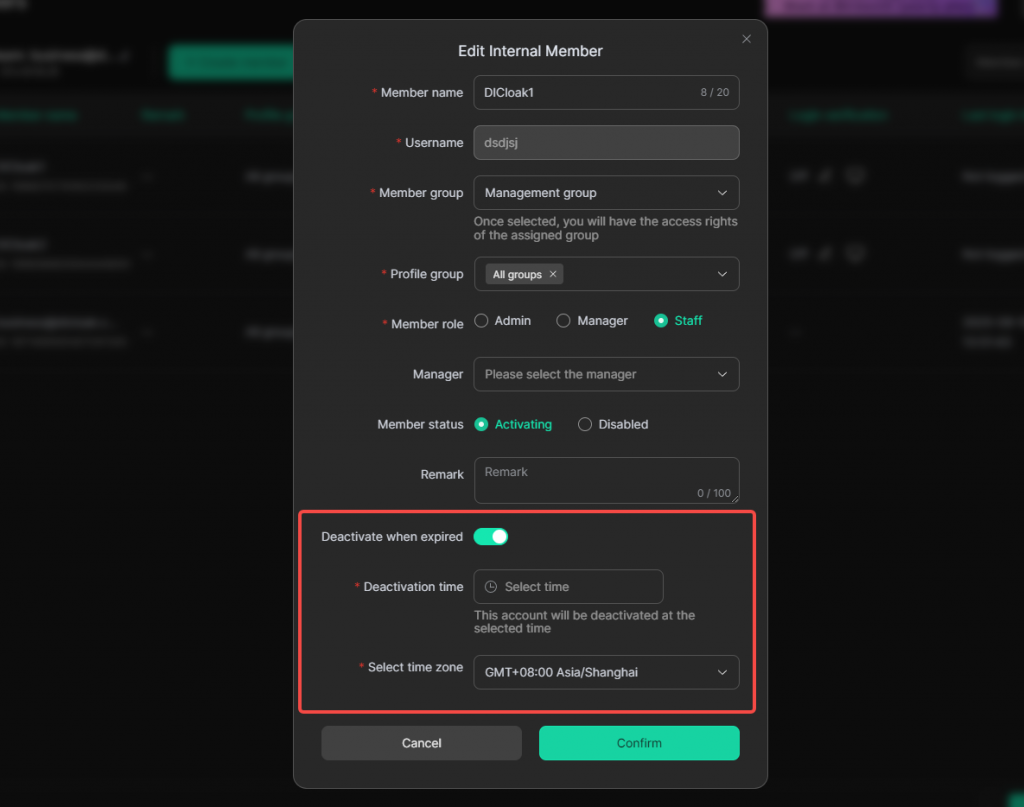Screen dimensions: 1024x807
Task: Choose the Manager role radio button
Action: coord(564,321)
